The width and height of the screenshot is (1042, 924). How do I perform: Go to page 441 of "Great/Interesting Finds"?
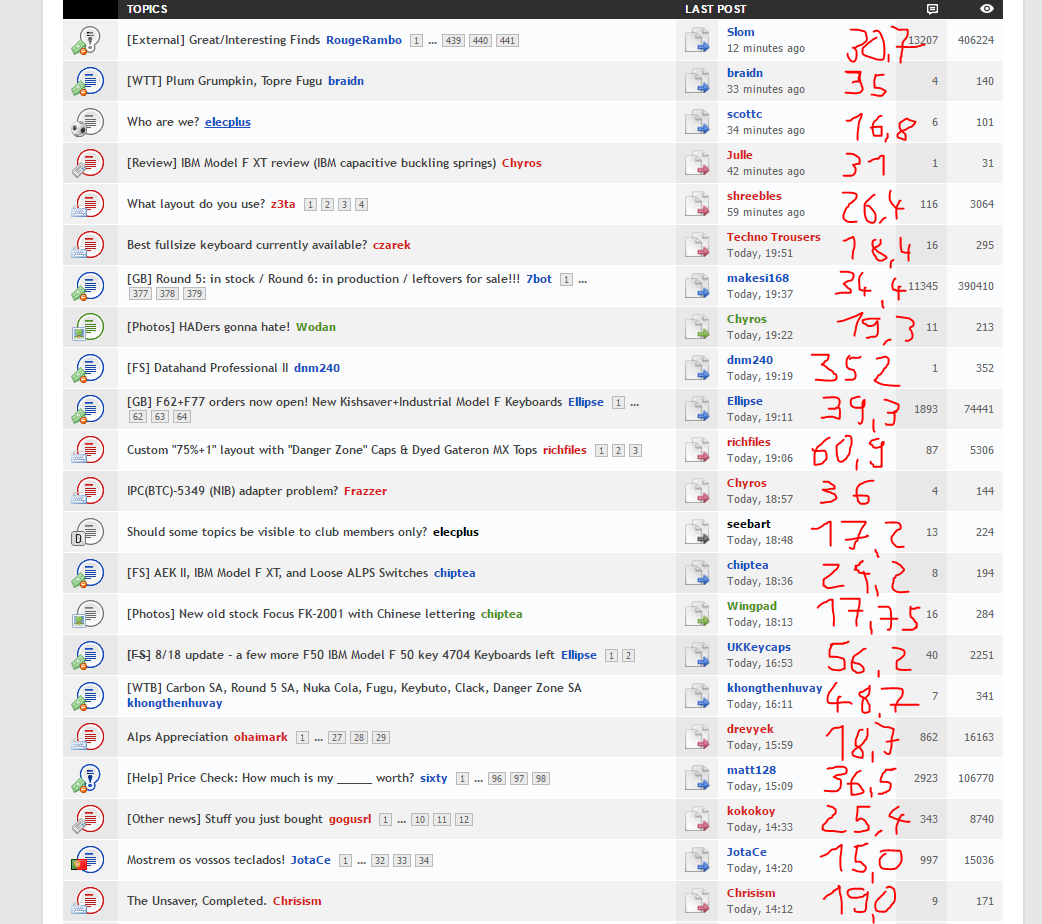507,41
